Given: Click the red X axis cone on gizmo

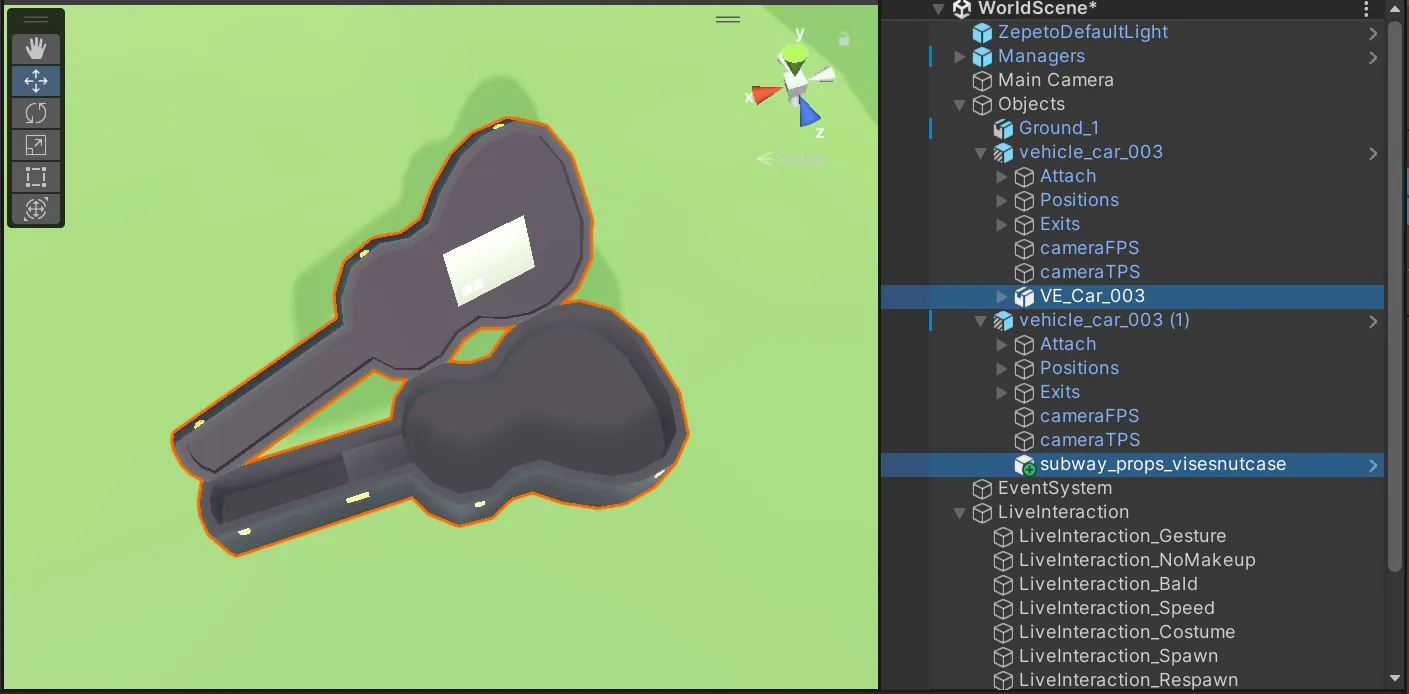Looking at the screenshot, I should [765, 94].
